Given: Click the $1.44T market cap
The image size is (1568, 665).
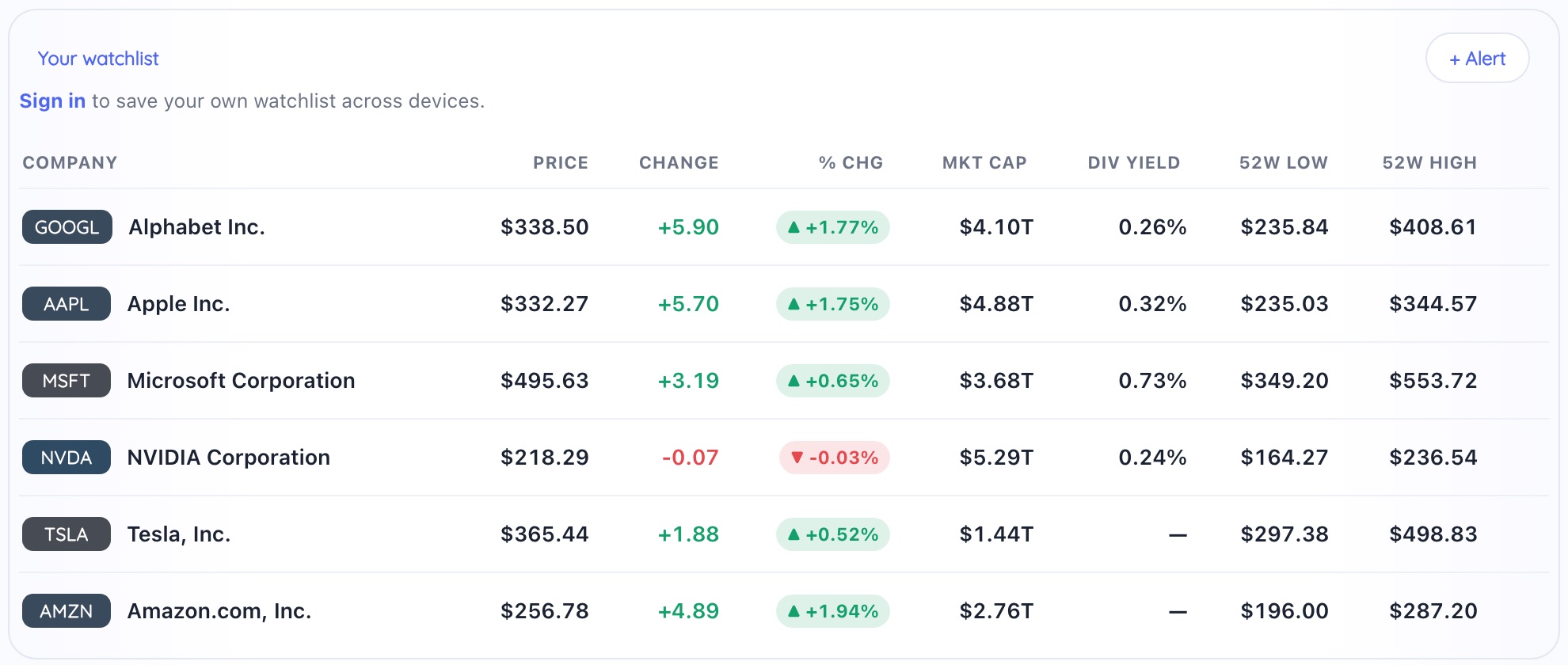Looking at the screenshot, I should click(x=997, y=534).
